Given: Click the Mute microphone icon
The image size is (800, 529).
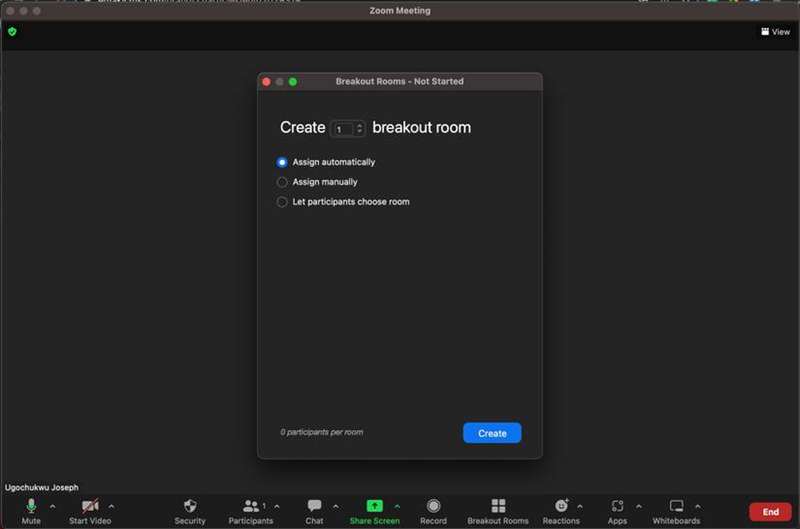Looking at the screenshot, I should tap(31, 507).
